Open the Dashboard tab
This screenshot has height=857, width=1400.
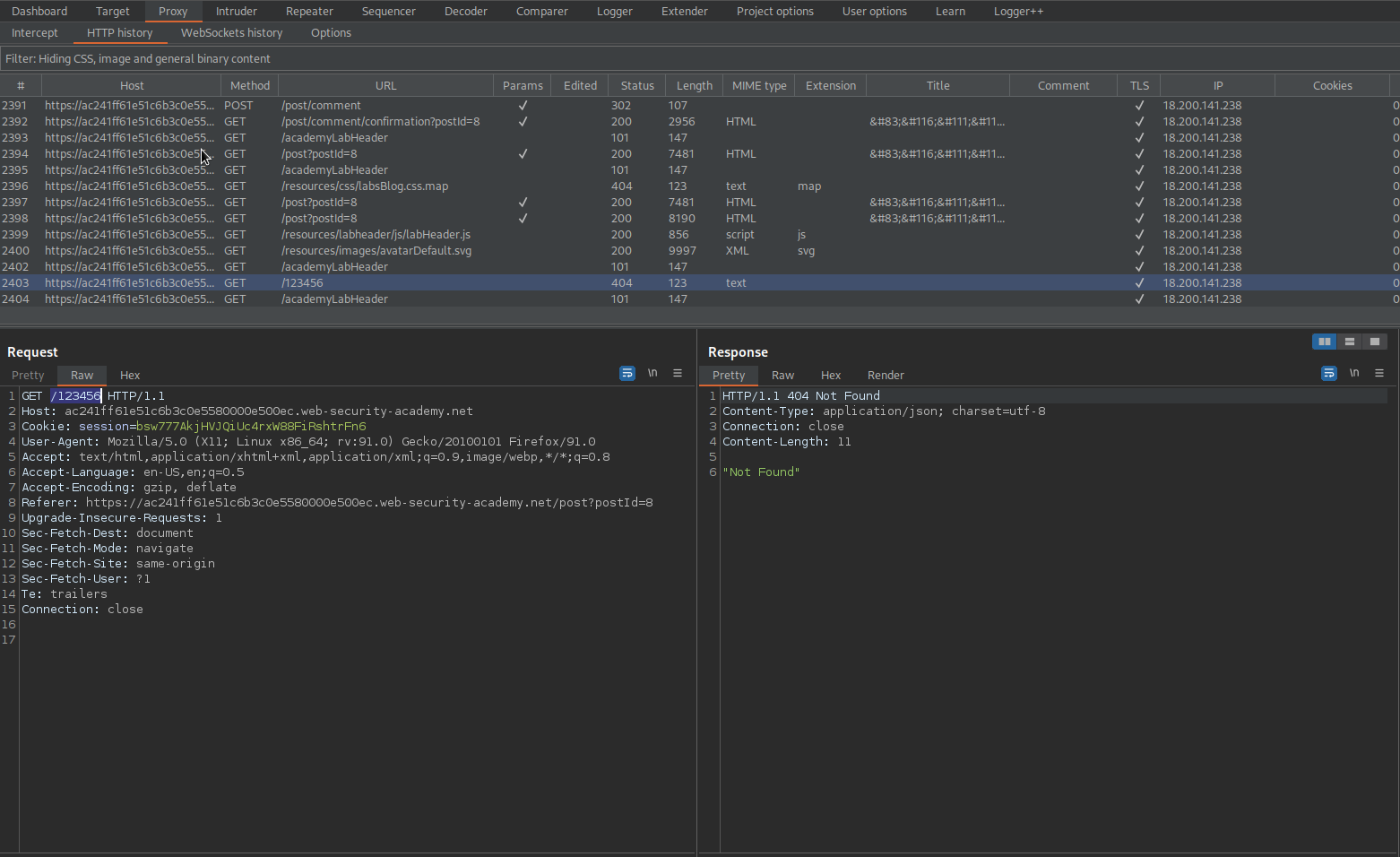click(39, 11)
